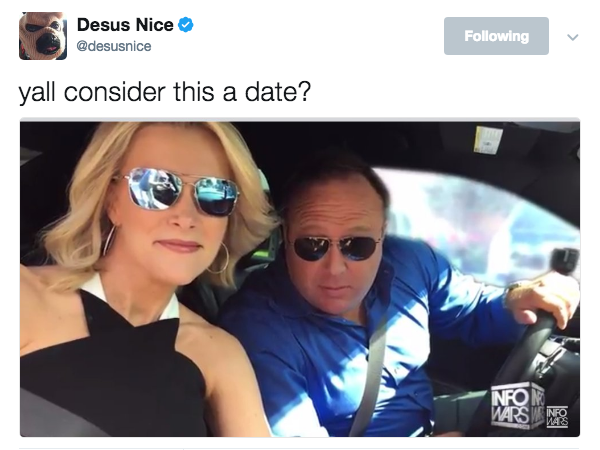This screenshot has height=450, width=600.
Task: Select the tweet text 'yall consider this a date?'
Action: [165, 92]
